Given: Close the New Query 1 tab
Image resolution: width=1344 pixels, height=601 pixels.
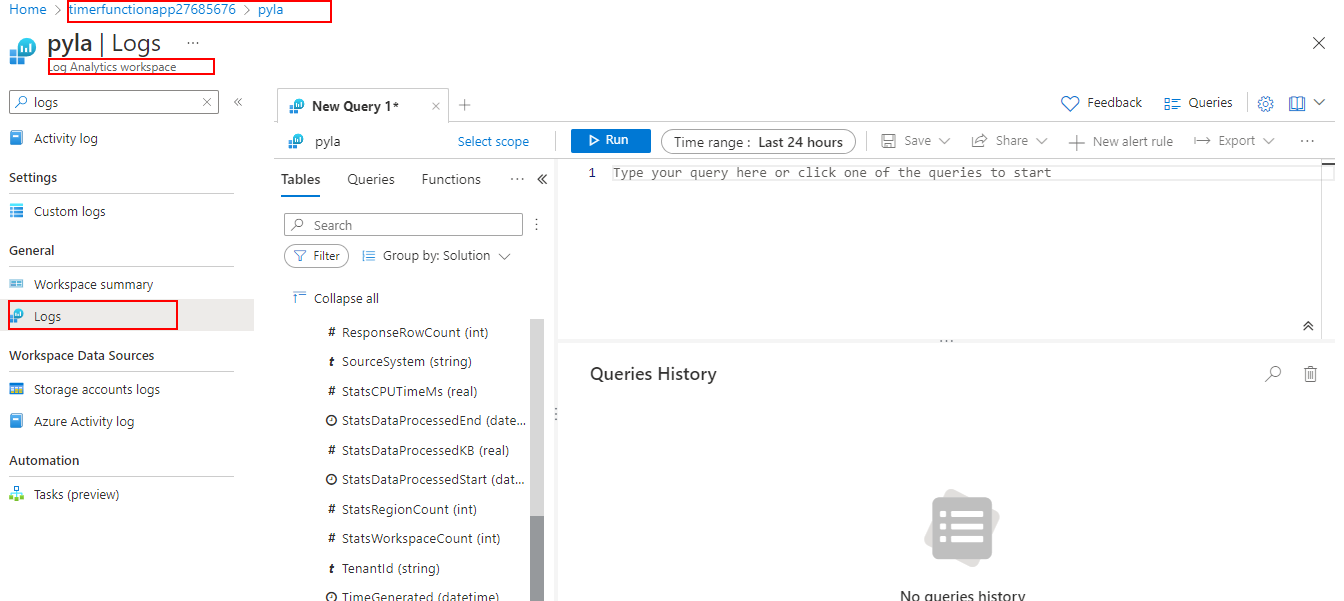Looking at the screenshot, I should (x=436, y=106).
